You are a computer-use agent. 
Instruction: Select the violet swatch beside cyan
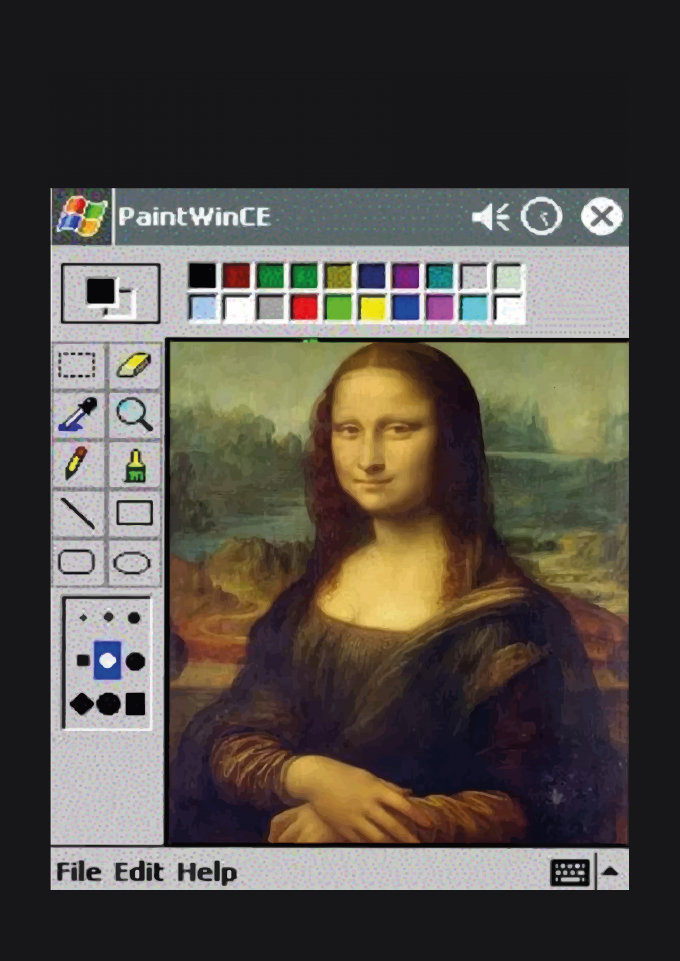(440, 308)
